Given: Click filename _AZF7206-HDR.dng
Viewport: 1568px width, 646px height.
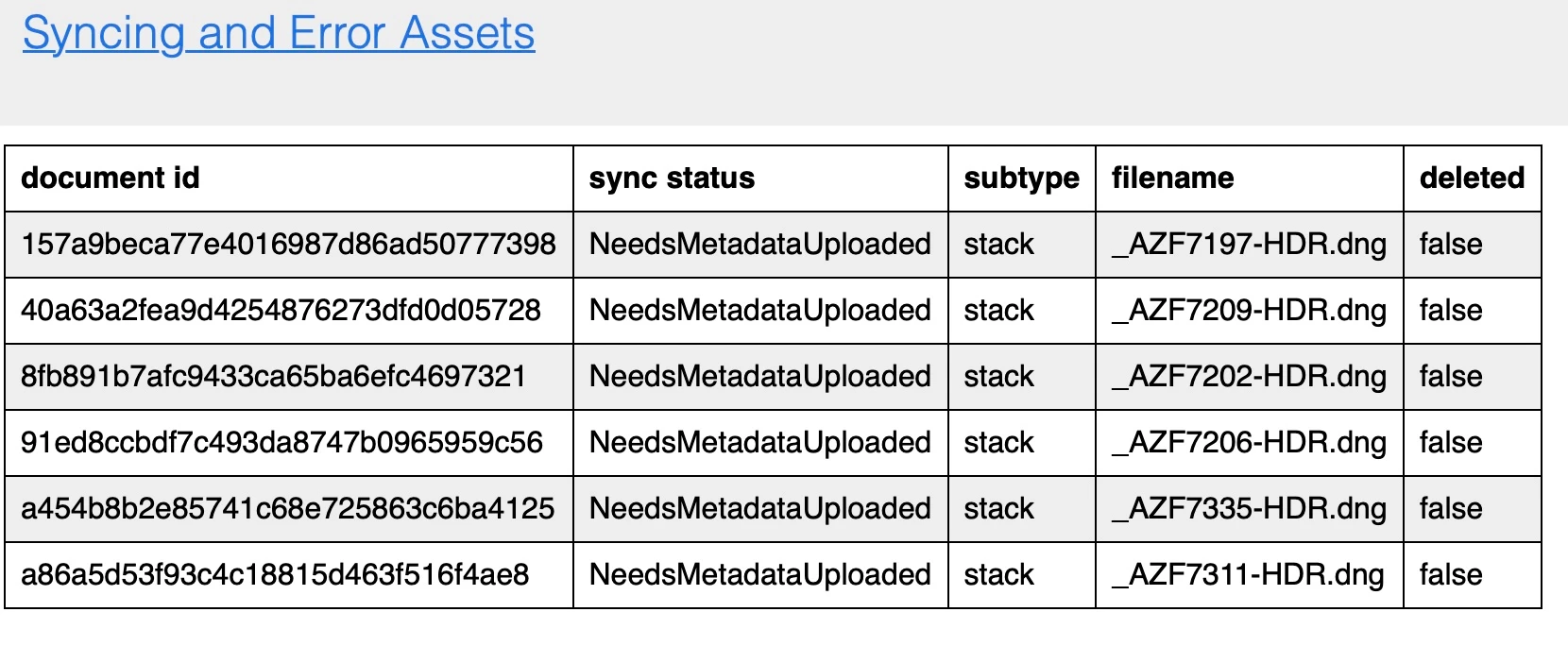Looking at the screenshot, I should pos(1249,443).
